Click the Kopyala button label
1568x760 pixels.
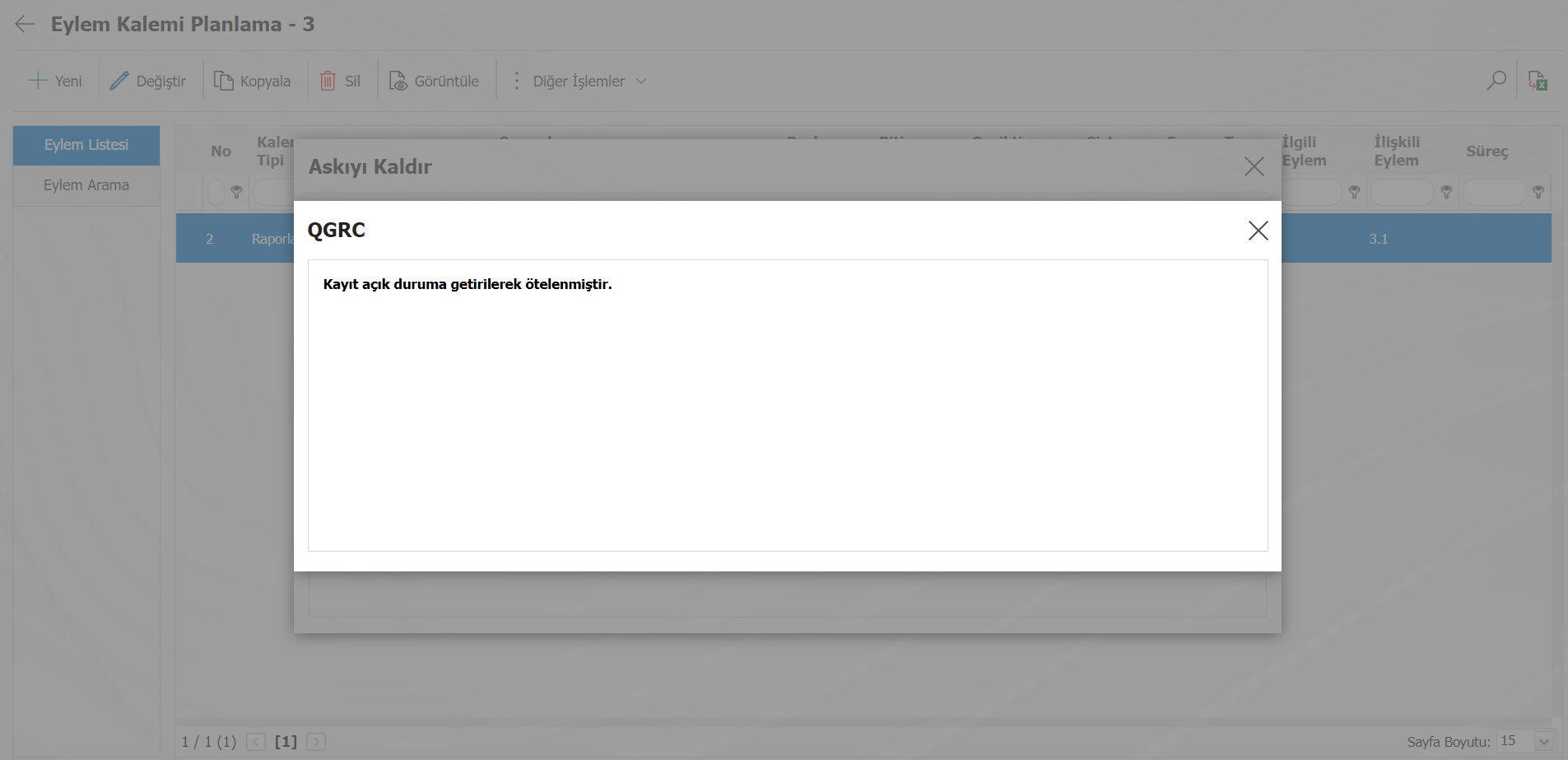tap(265, 81)
